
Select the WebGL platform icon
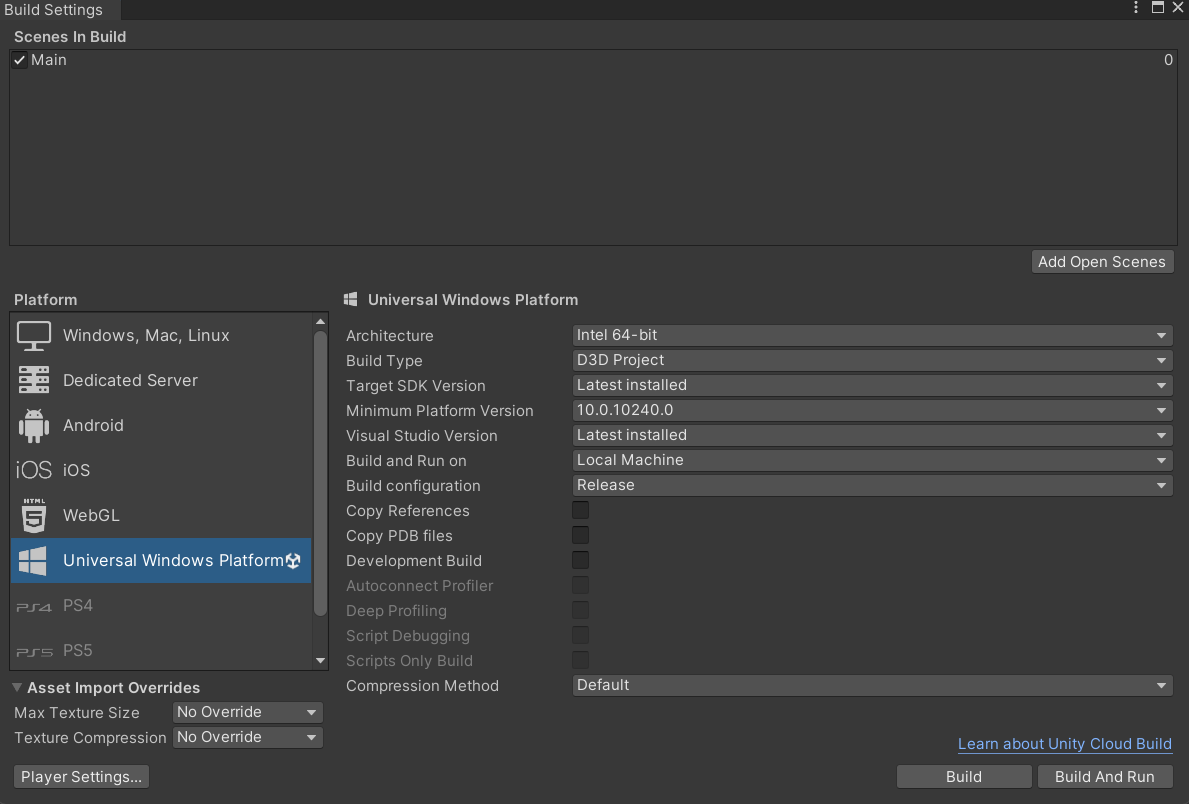pyautogui.click(x=32, y=514)
